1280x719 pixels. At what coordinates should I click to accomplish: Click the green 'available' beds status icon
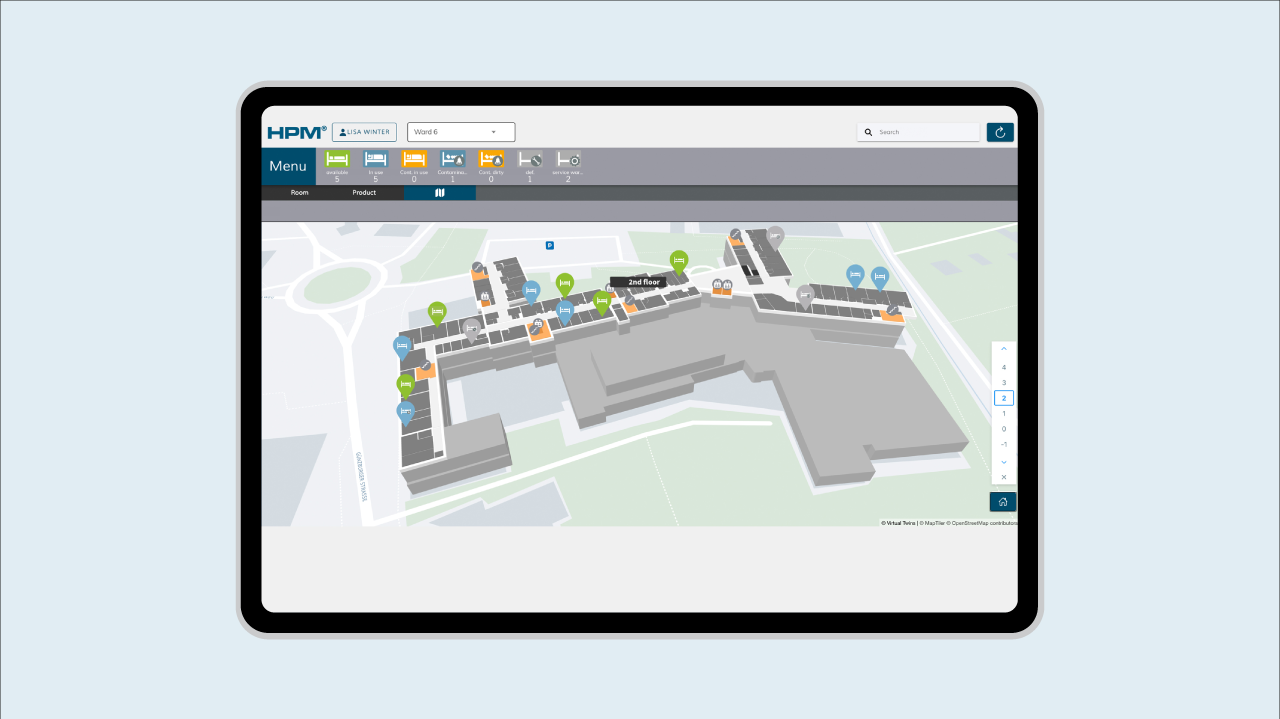point(337,159)
